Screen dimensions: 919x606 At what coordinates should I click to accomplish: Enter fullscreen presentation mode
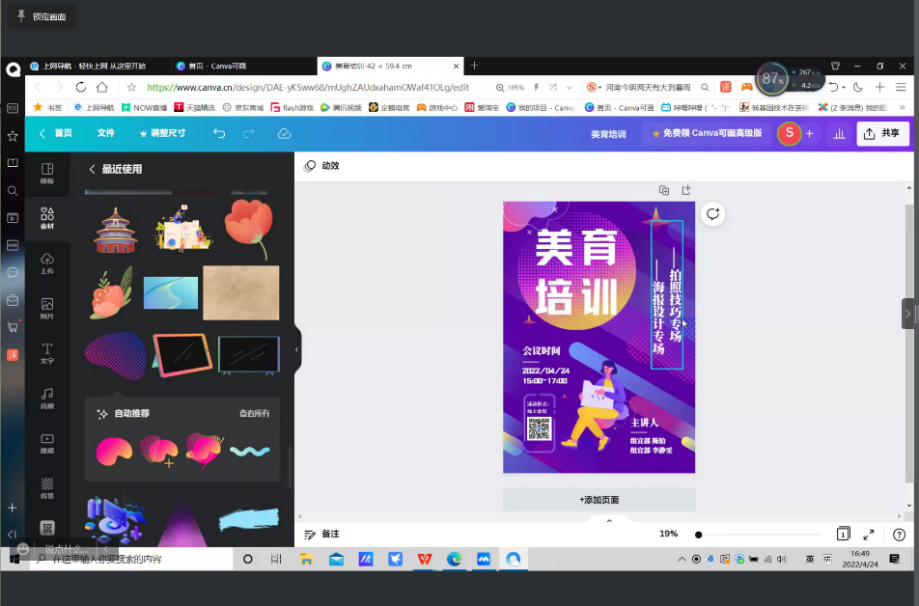pos(868,535)
